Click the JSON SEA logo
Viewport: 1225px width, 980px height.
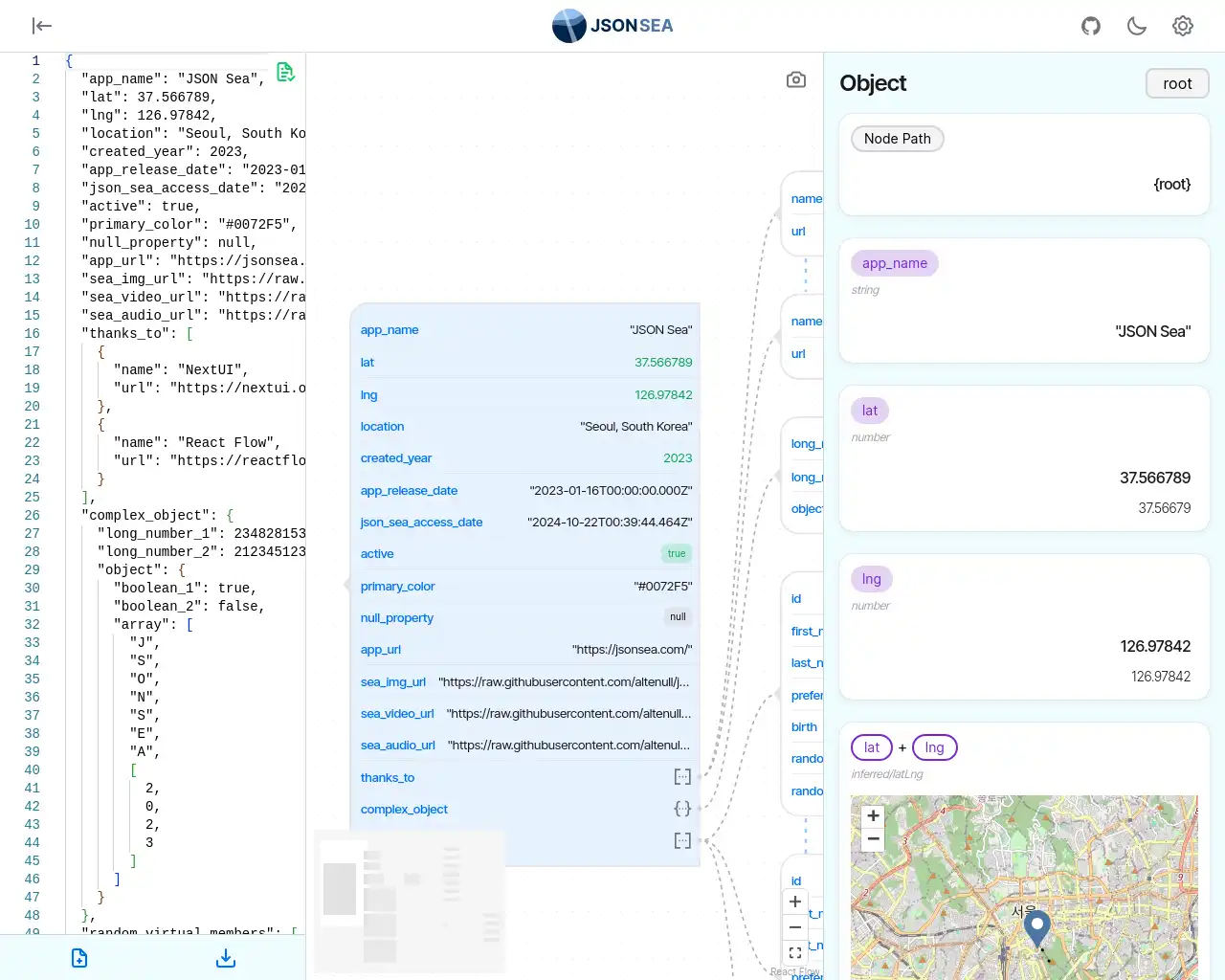[x=612, y=26]
